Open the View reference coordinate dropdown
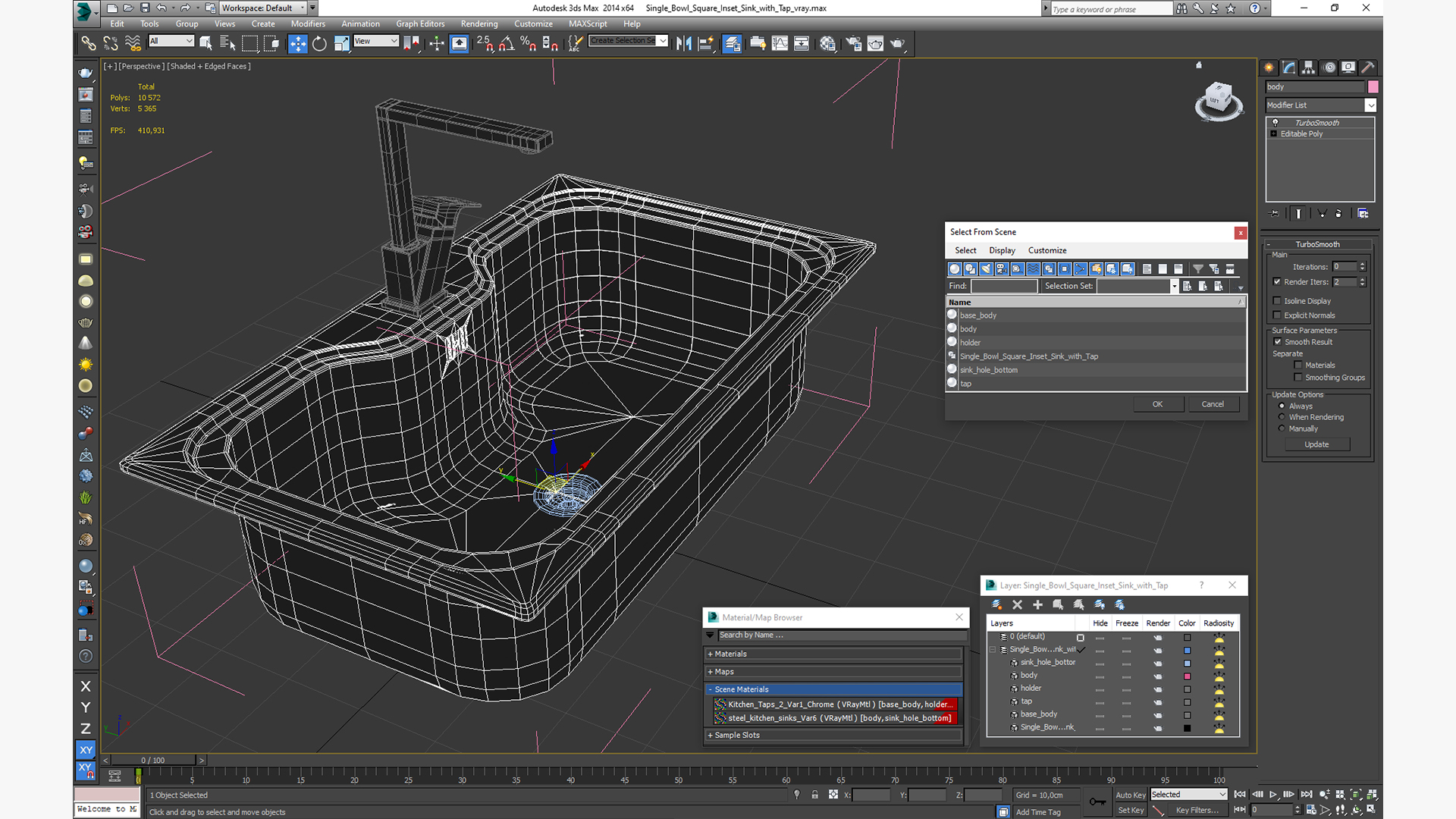This screenshot has width=1456, height=819. coord(376,41)
